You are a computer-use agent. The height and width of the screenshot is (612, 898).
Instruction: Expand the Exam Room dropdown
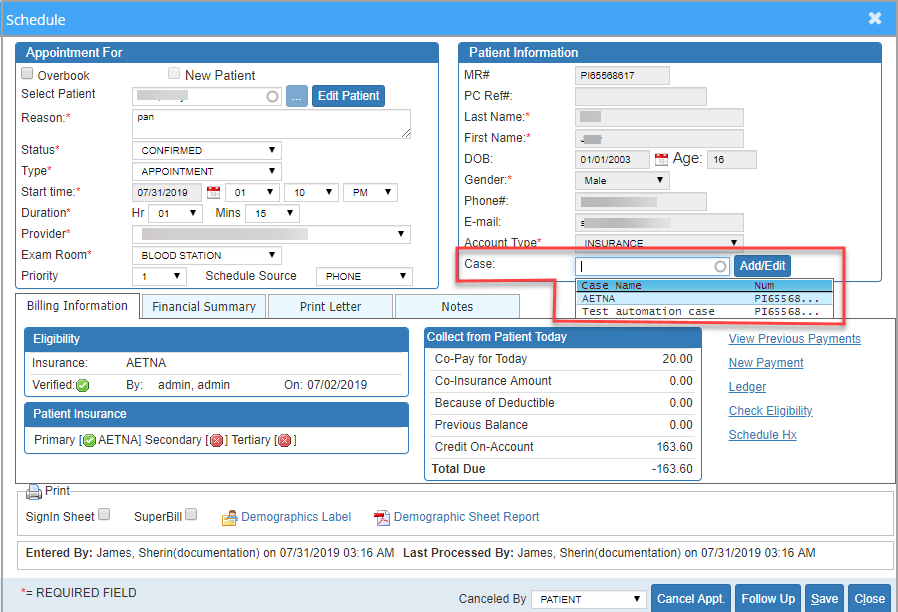click(x=206, y=256)
